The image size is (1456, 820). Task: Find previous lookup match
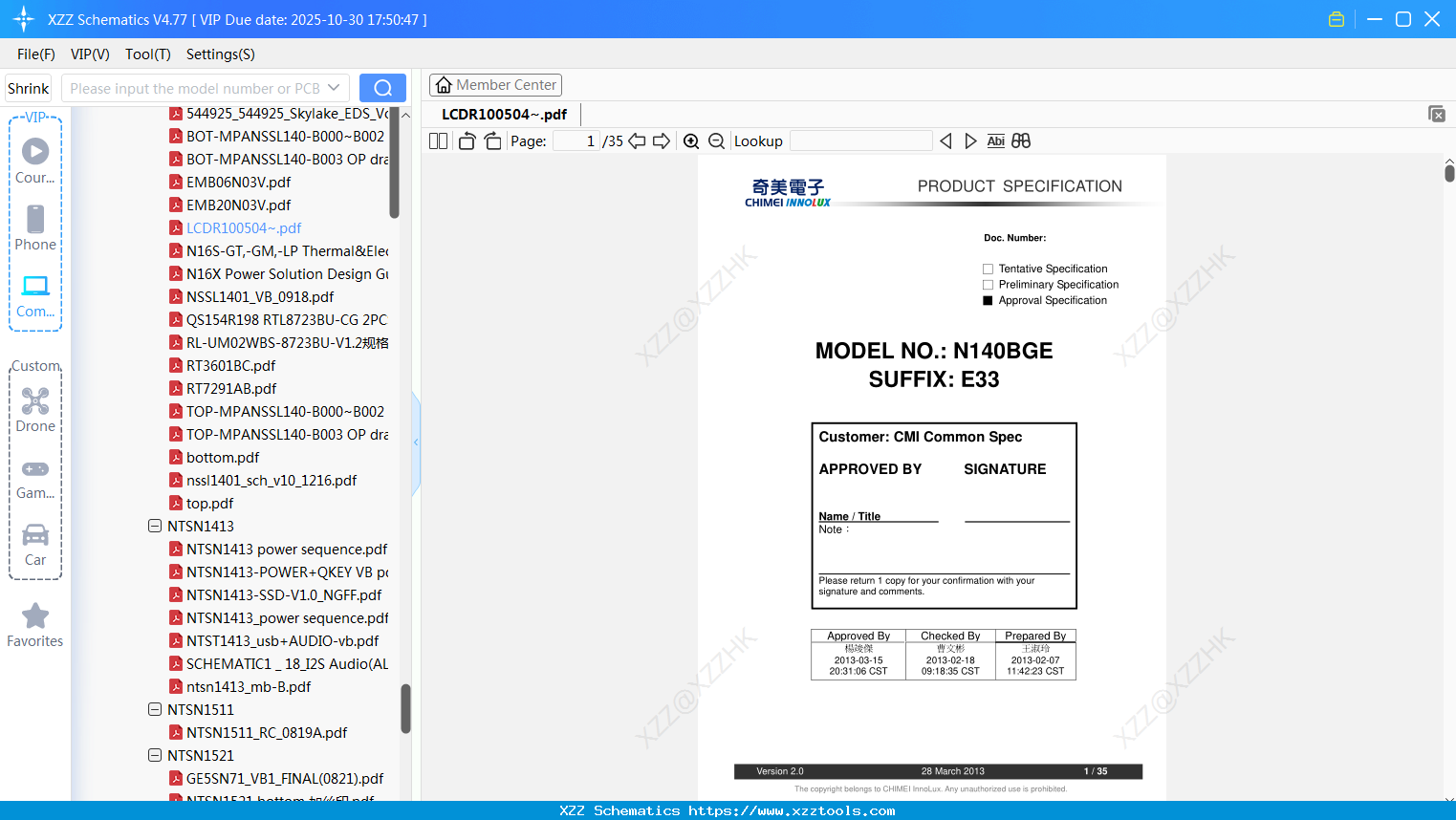[x=945, y=141]
